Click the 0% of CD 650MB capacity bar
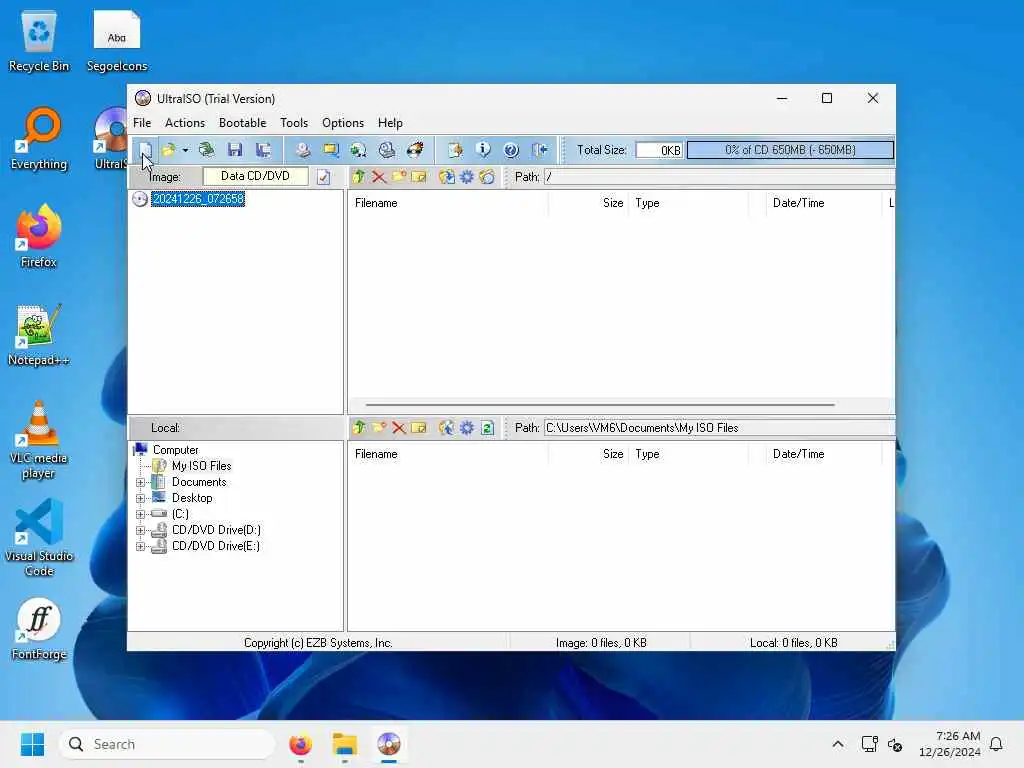Viewport: 1024px width, 768px height. pyautogui.click(x=790, y=150)
